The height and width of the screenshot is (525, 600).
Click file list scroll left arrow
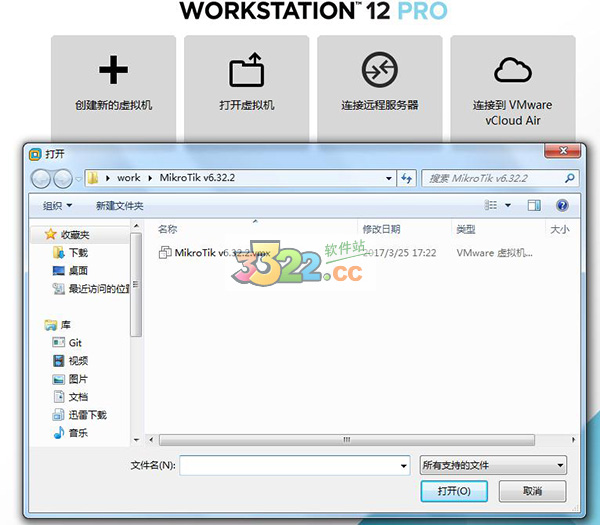(152, 440)
